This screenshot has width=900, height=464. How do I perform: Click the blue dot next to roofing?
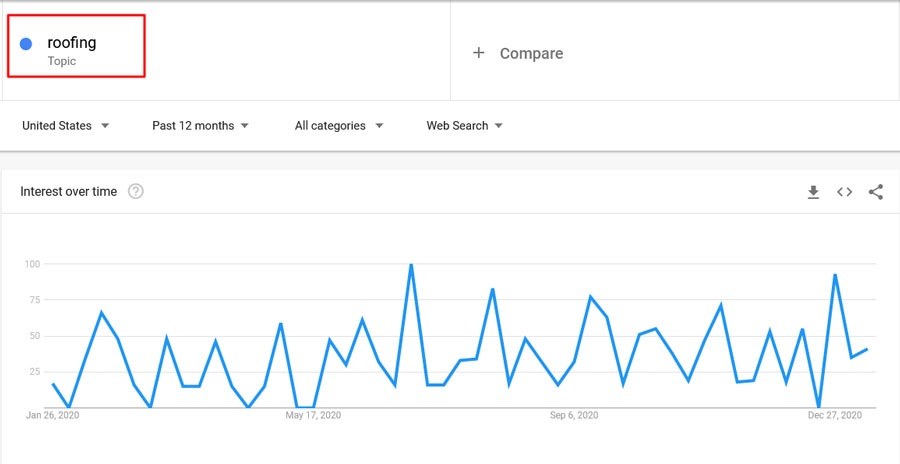tap(26, 43)
